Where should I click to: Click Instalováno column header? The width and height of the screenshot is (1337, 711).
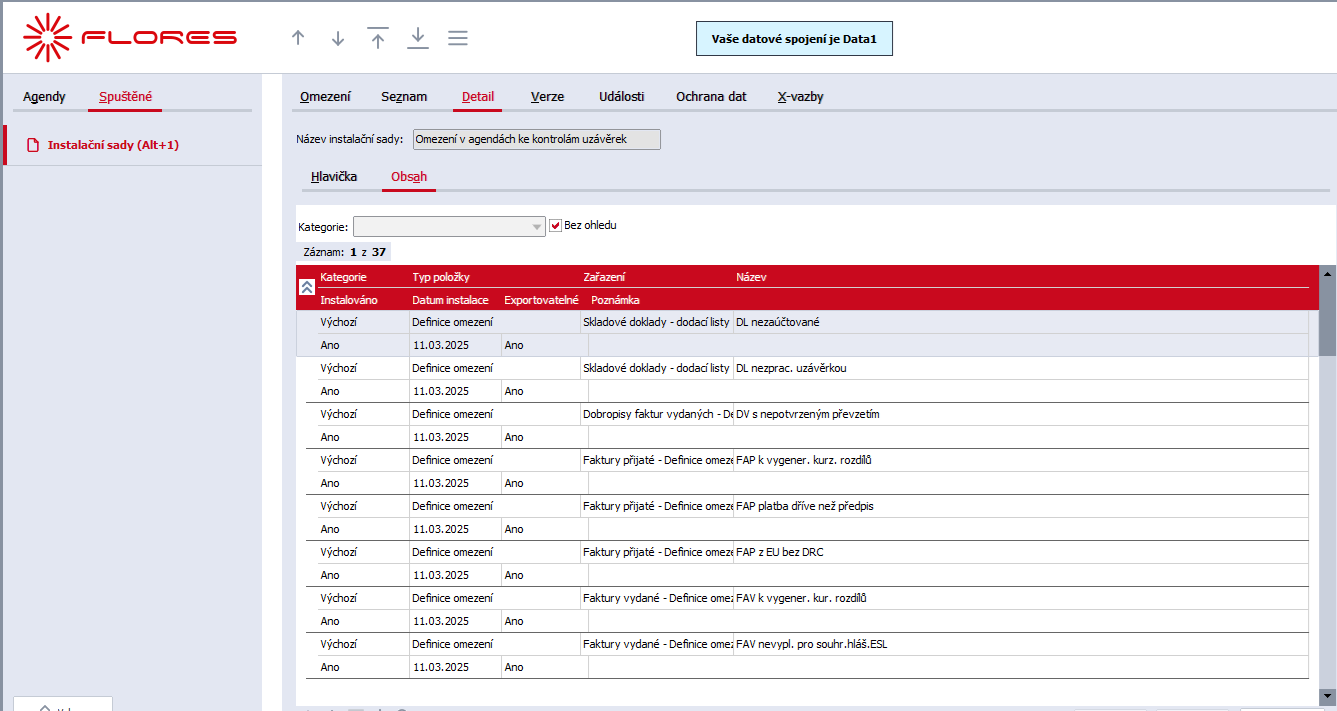click(349, 300)
